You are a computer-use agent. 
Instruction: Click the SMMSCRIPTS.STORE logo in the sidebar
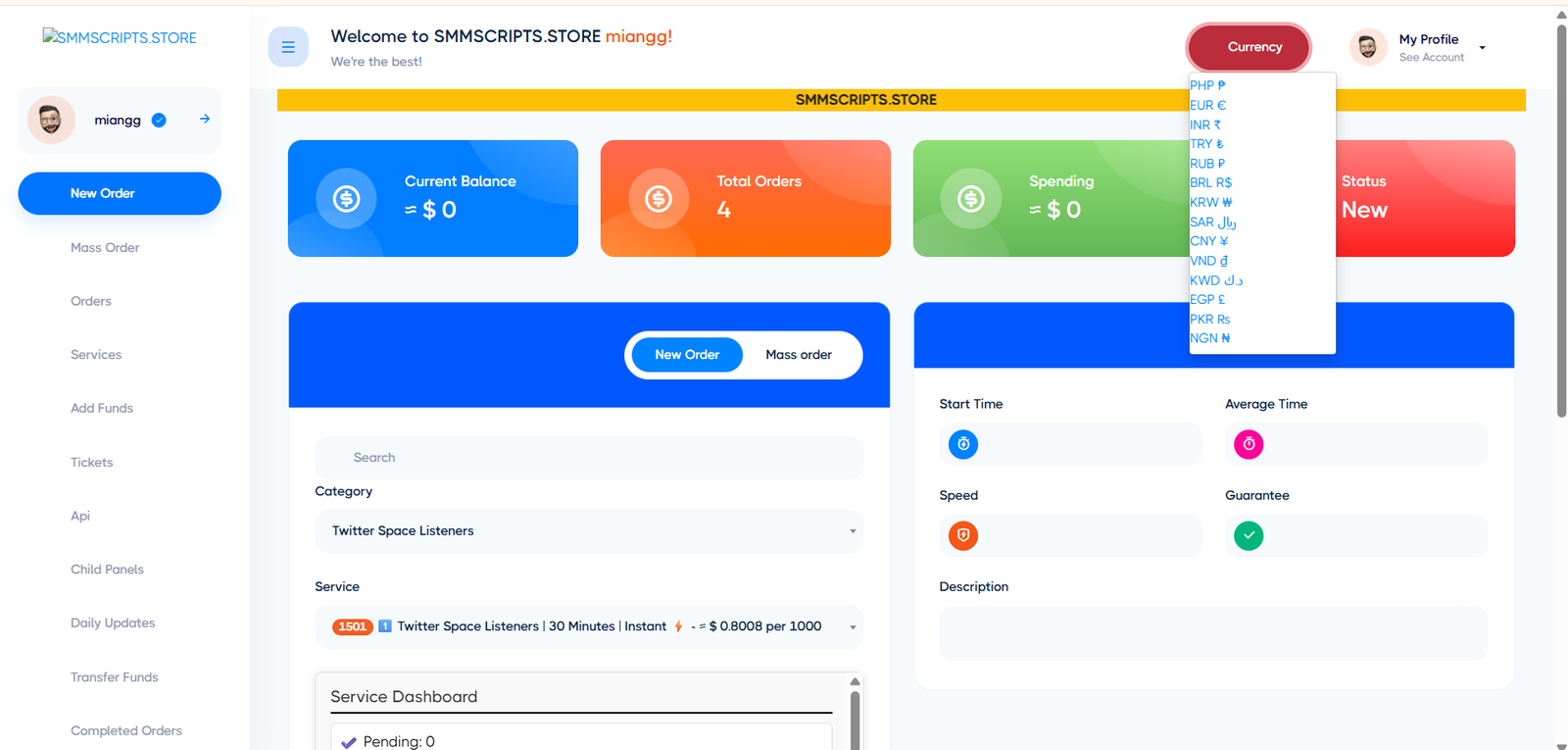point(120,37)
